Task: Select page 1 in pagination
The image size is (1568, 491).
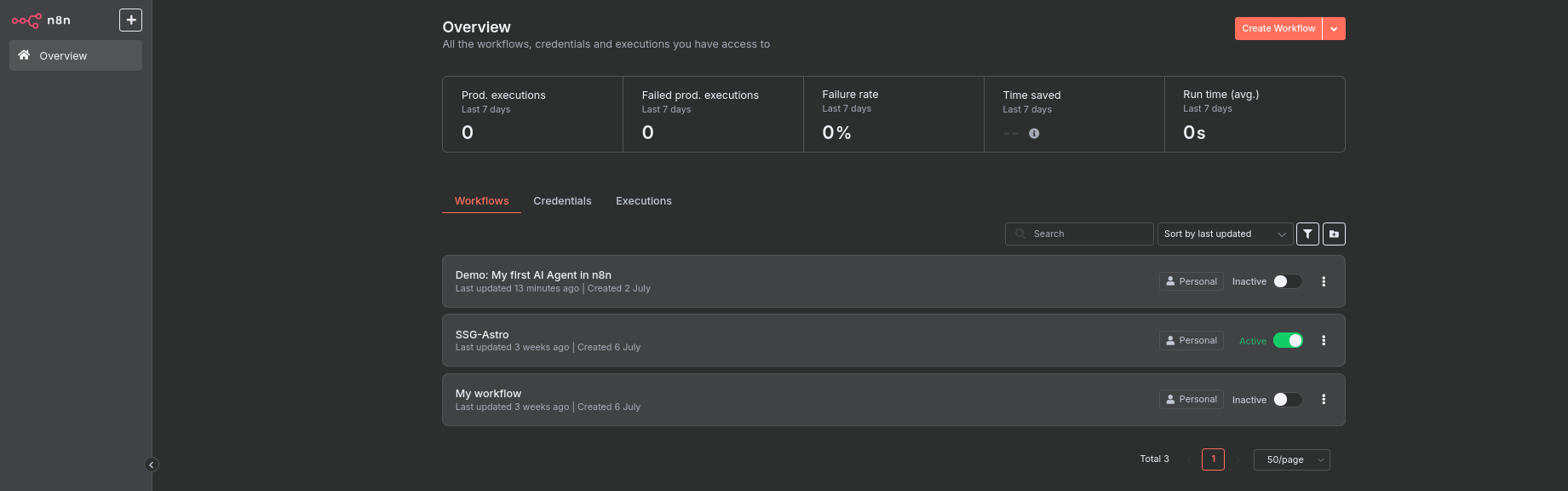Action: click(x=1213, y=459)
